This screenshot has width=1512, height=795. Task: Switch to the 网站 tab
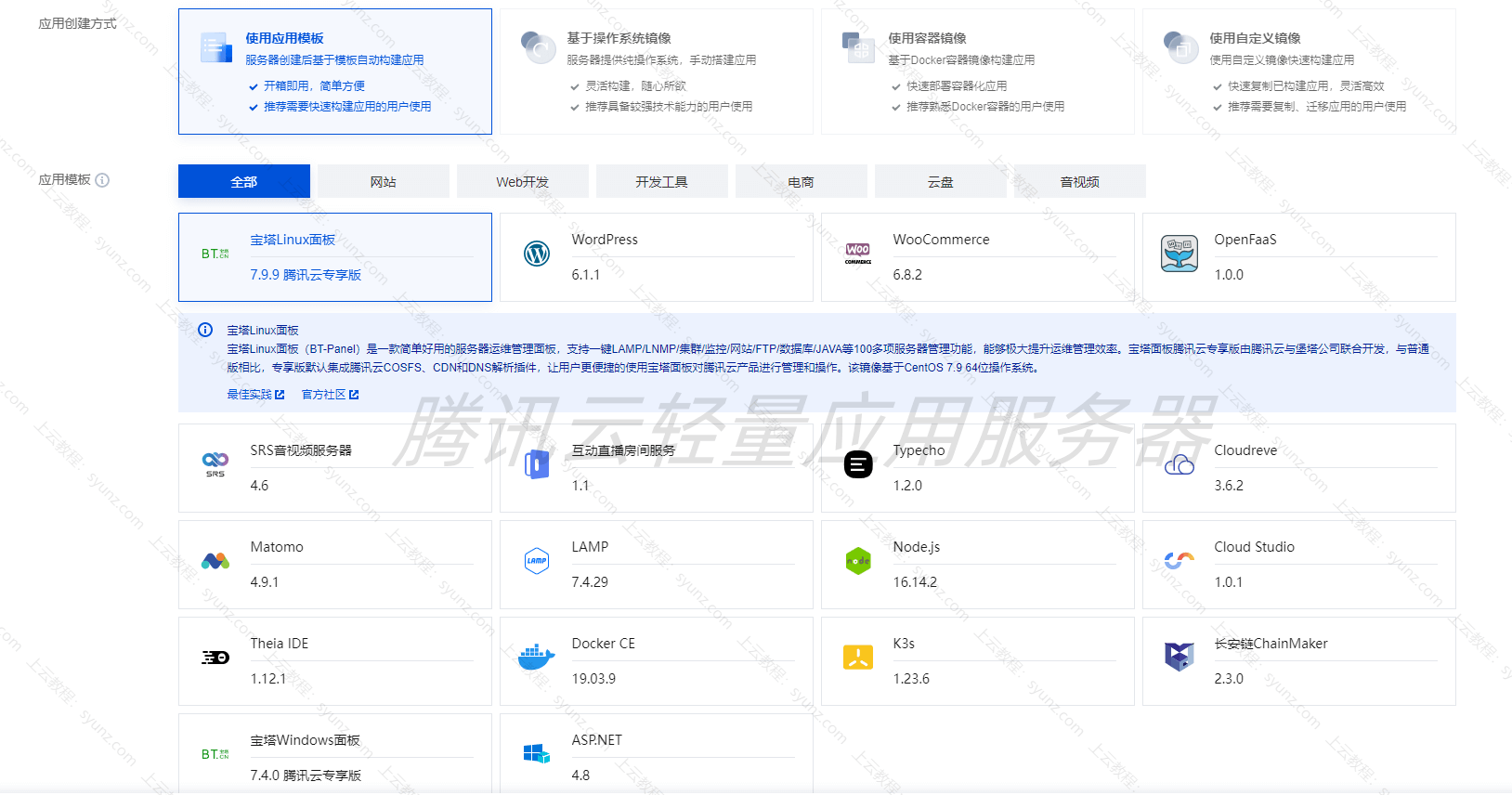click(x=384, y=181)
